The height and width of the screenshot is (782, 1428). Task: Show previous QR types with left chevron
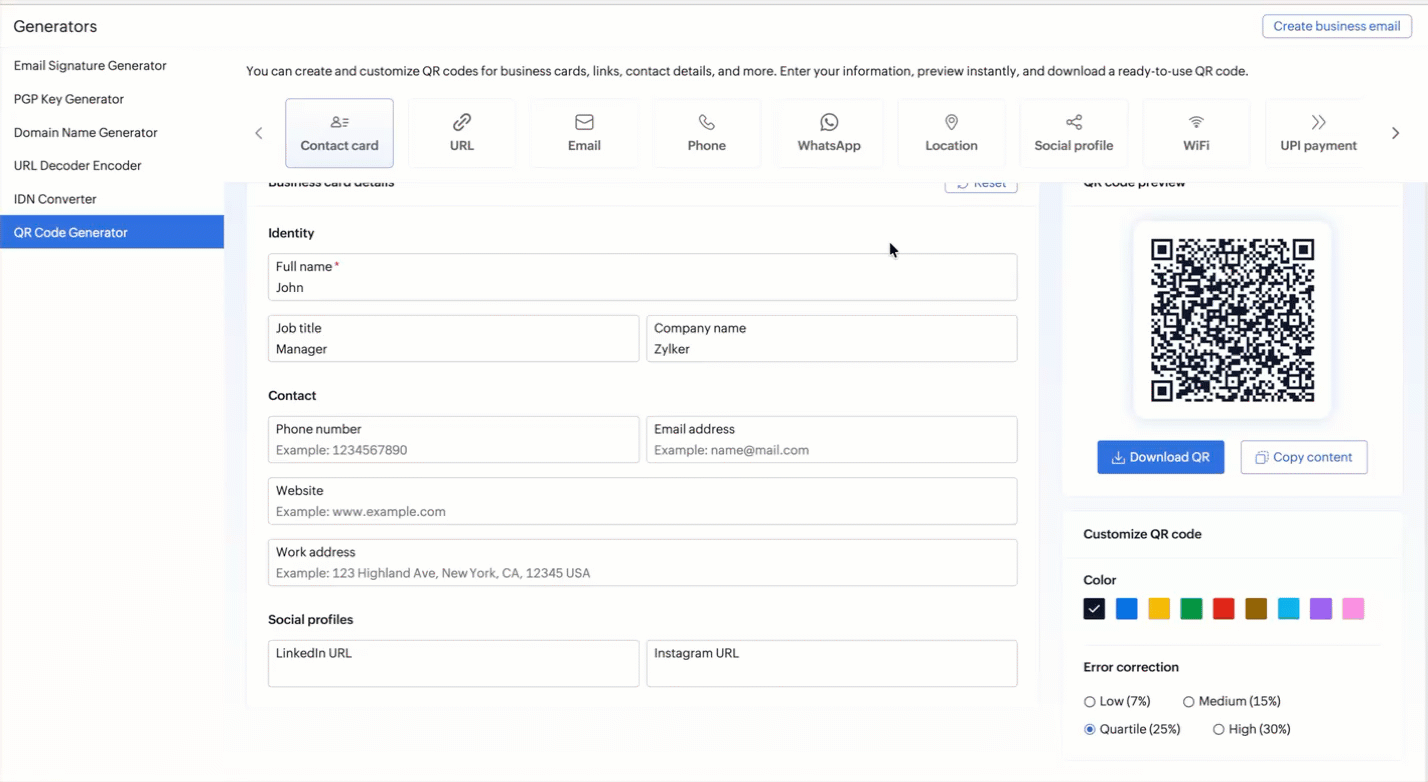coord(259,133)
